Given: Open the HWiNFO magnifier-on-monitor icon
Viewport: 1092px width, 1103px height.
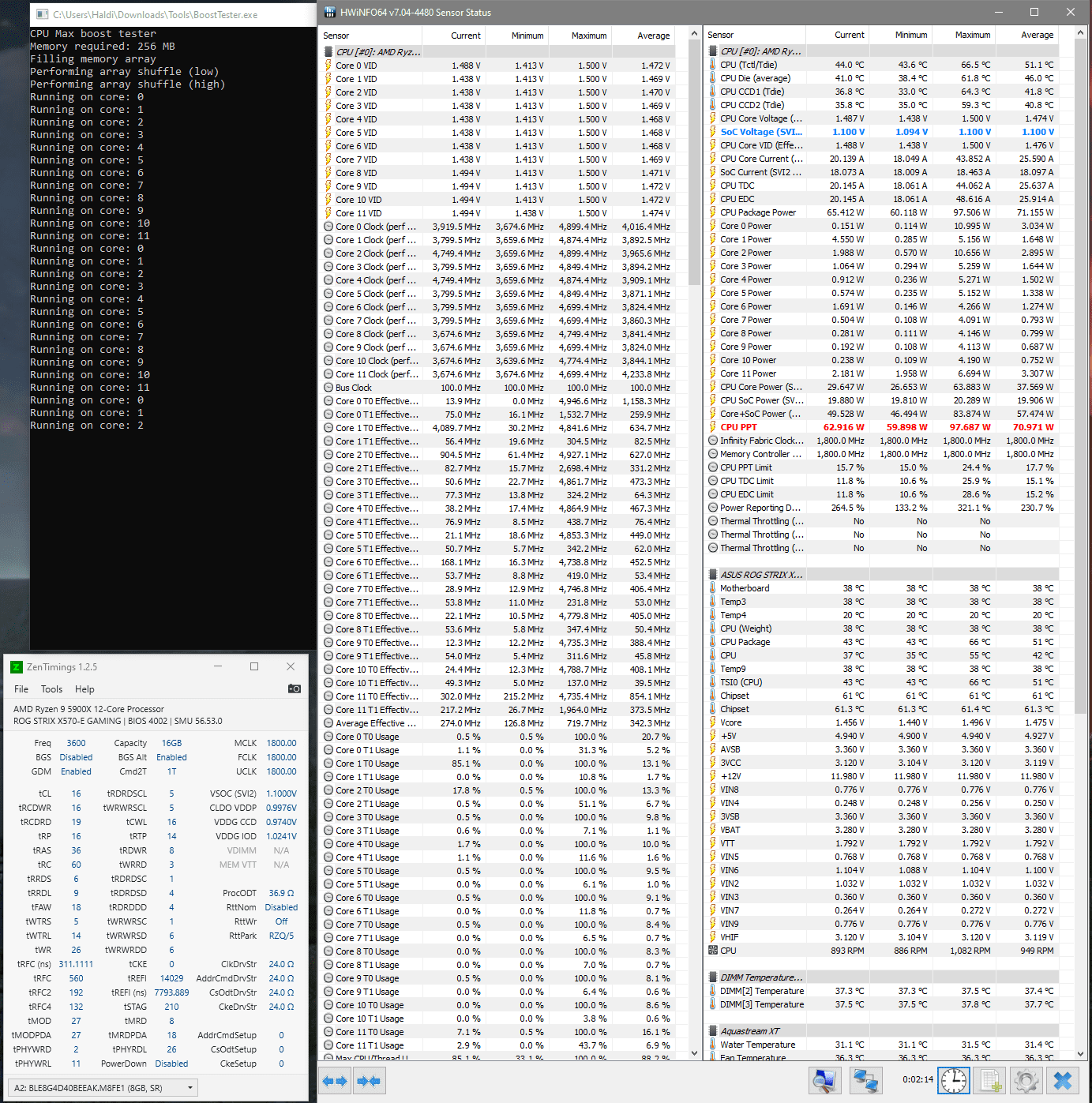Looking at the screenshot, I should [x=825, y=1080].
